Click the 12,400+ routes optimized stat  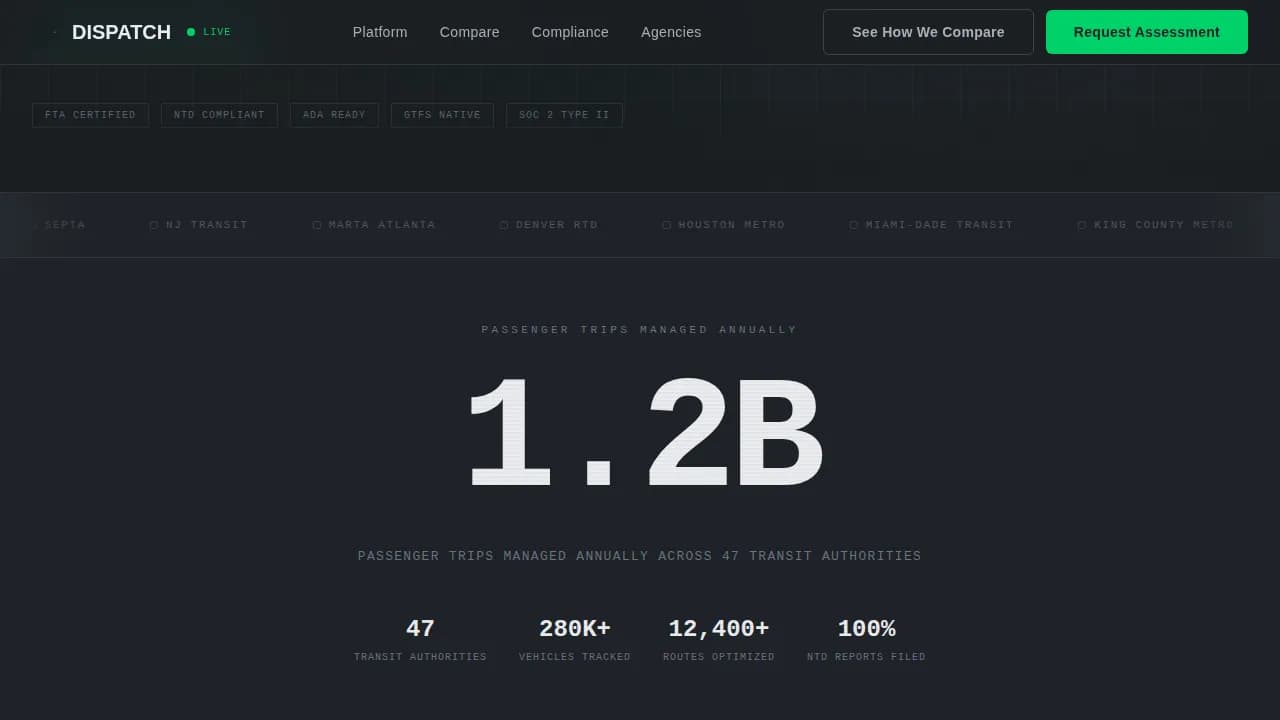tap(719, 640)
